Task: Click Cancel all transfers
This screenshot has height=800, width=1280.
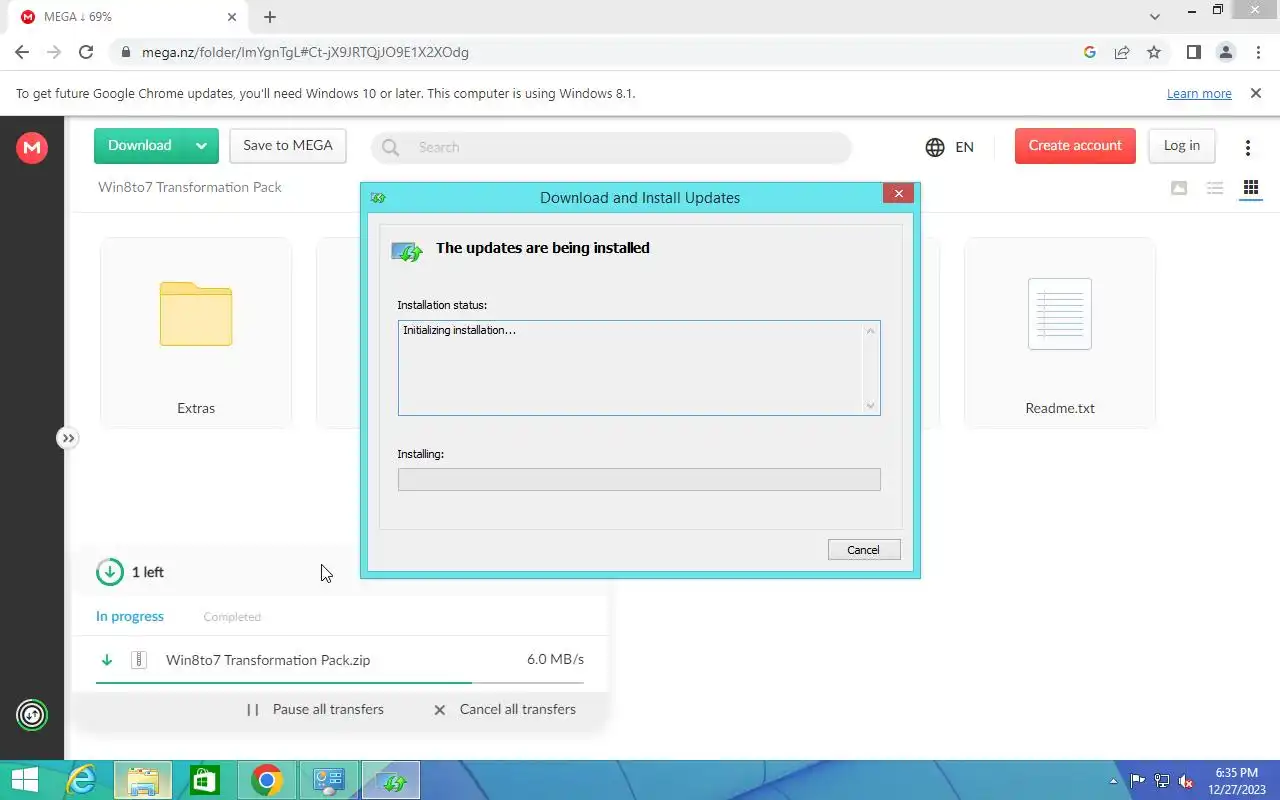Action: pyautogui.click(x=505, y=709)
